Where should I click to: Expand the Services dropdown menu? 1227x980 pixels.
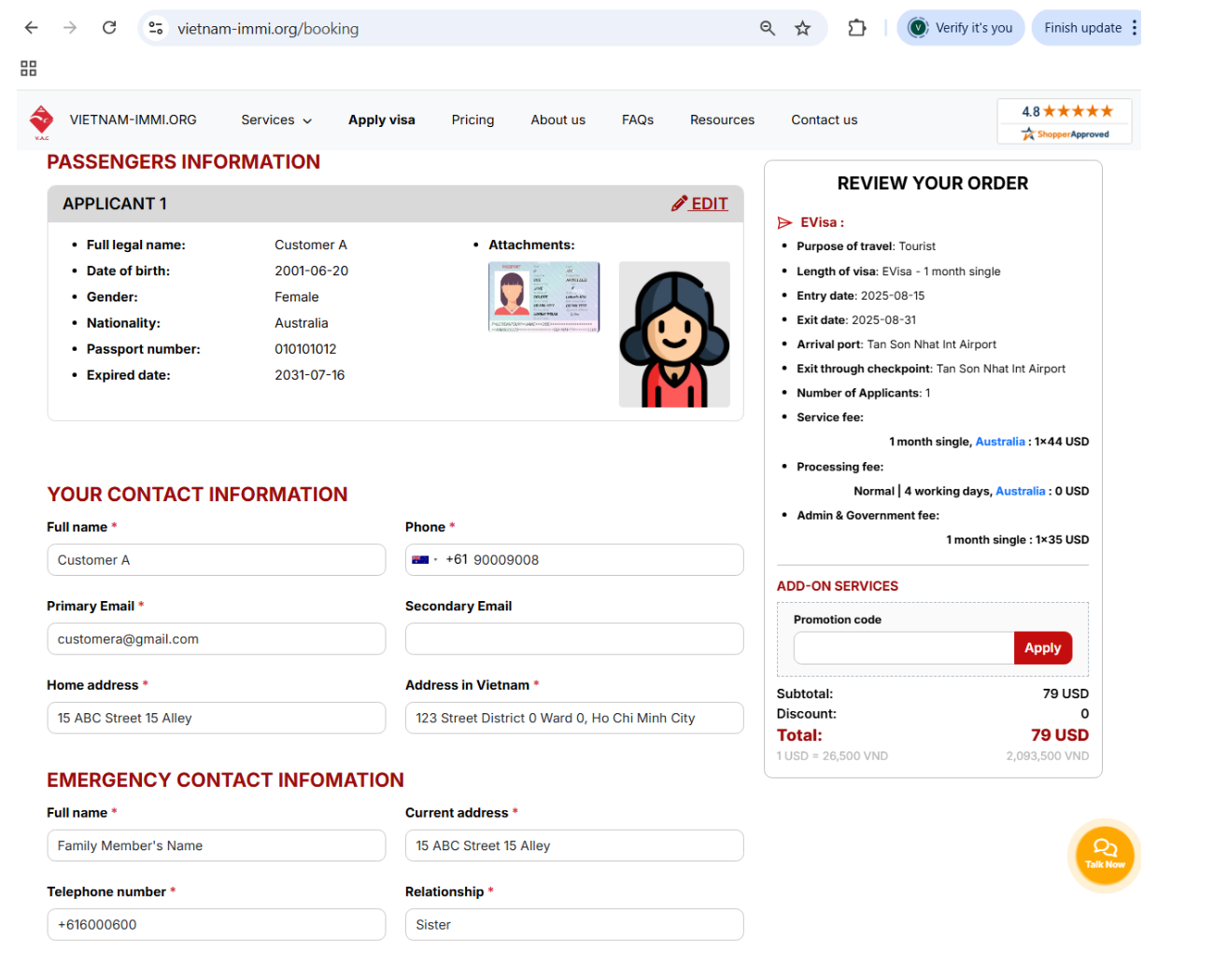pyautogui.click(x=275, y=120)
